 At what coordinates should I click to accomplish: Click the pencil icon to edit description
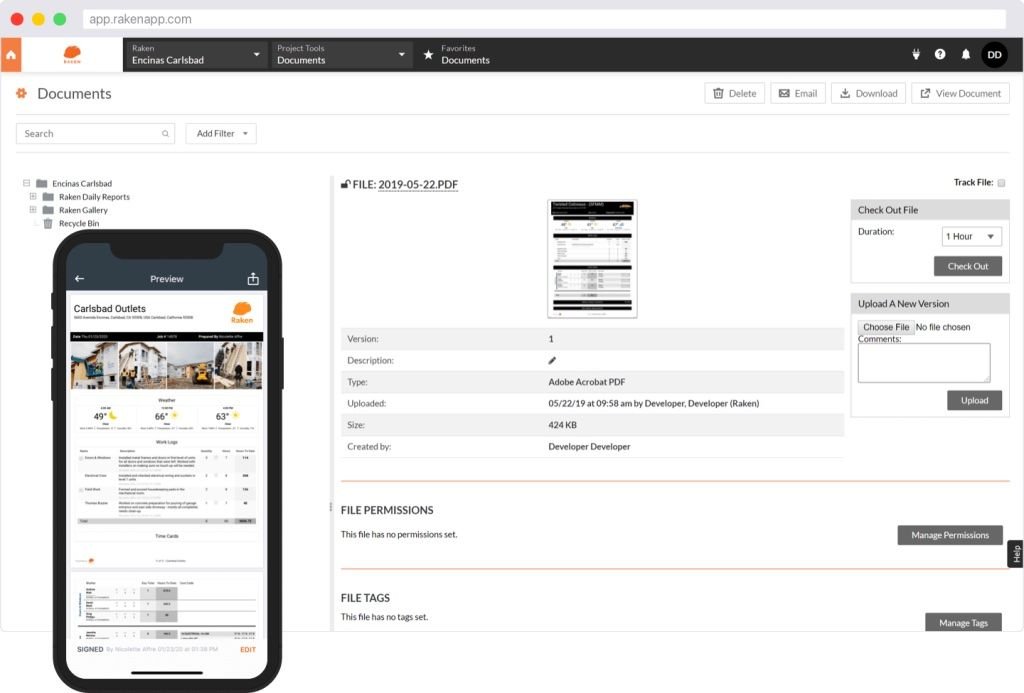(552, 360)
